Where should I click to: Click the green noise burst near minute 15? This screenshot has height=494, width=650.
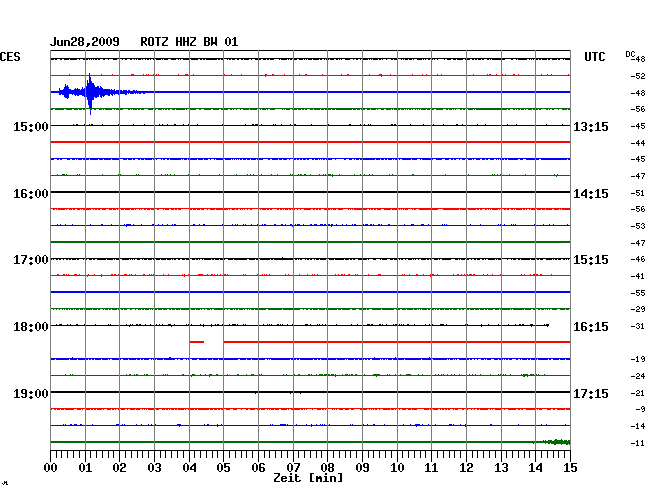pos(557,442)
